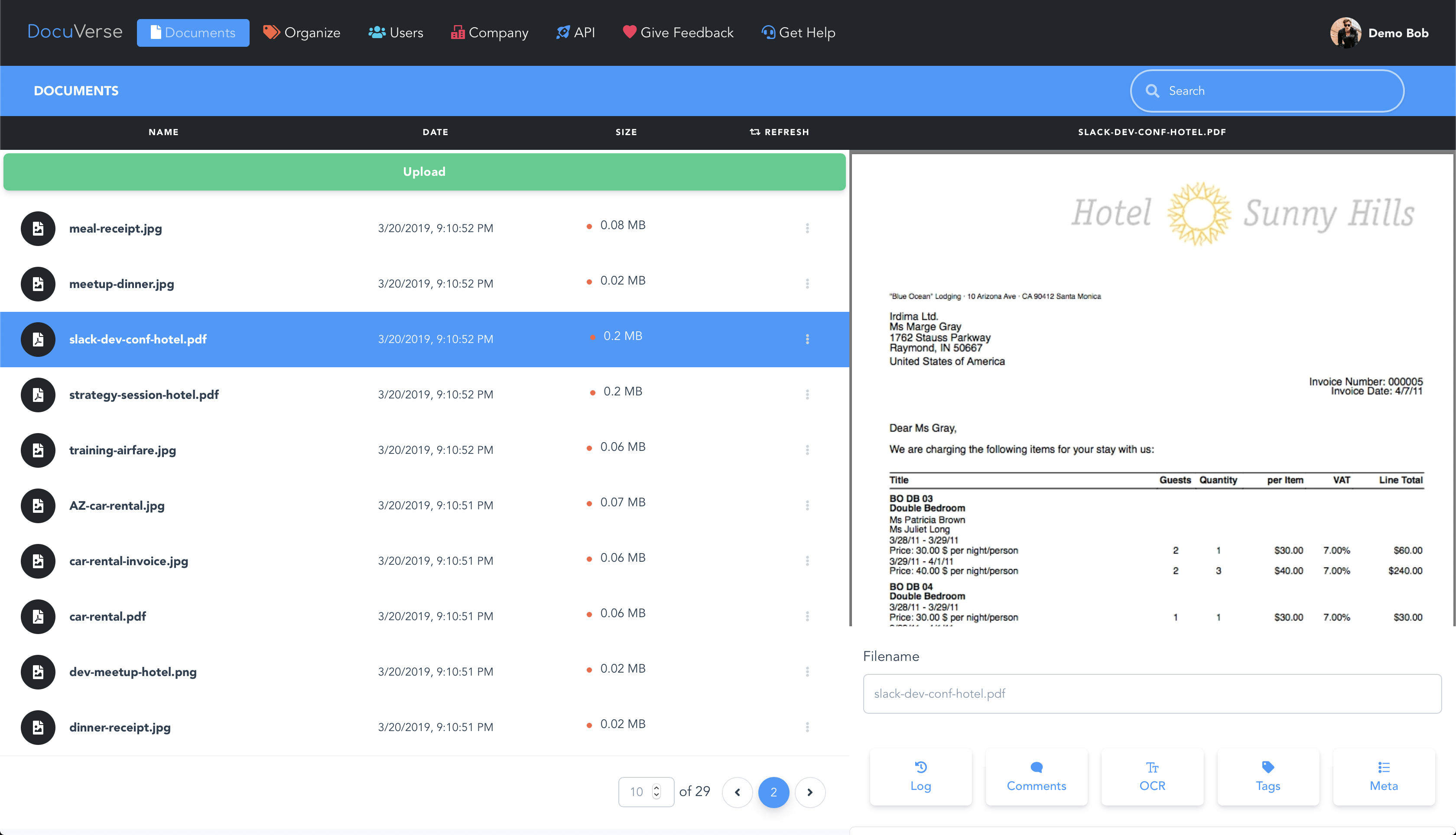Open the Log panel
1456x835 pixels.
[920, 777]
